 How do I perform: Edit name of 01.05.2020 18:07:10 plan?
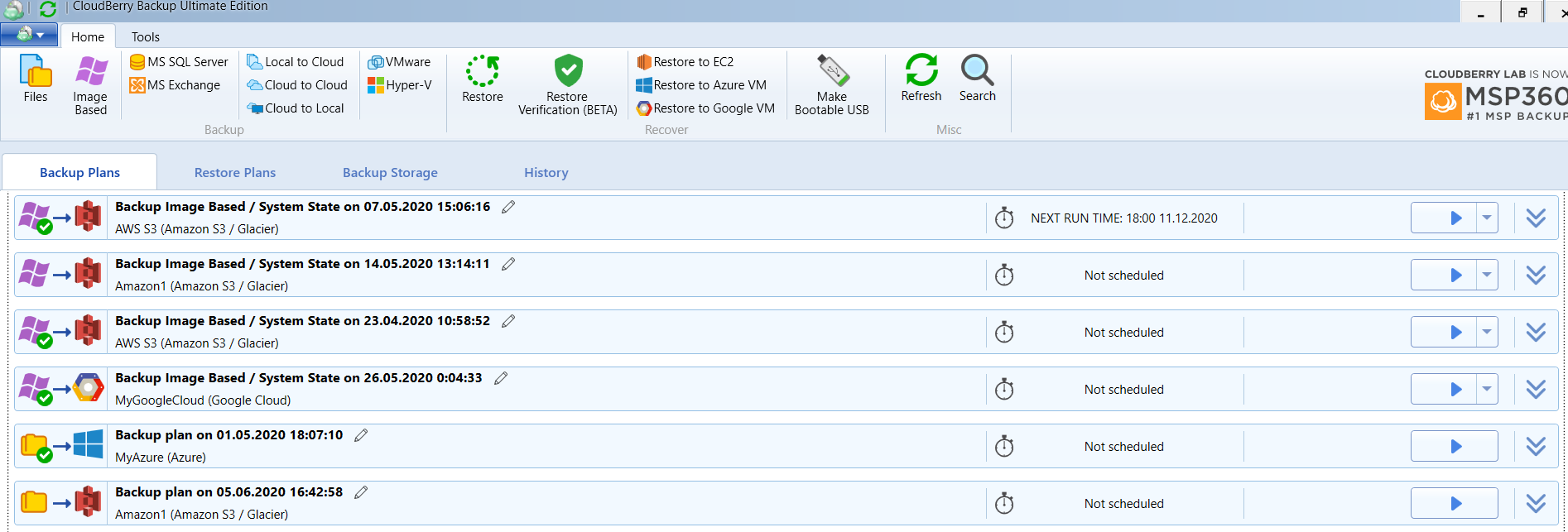pos(361,435)
